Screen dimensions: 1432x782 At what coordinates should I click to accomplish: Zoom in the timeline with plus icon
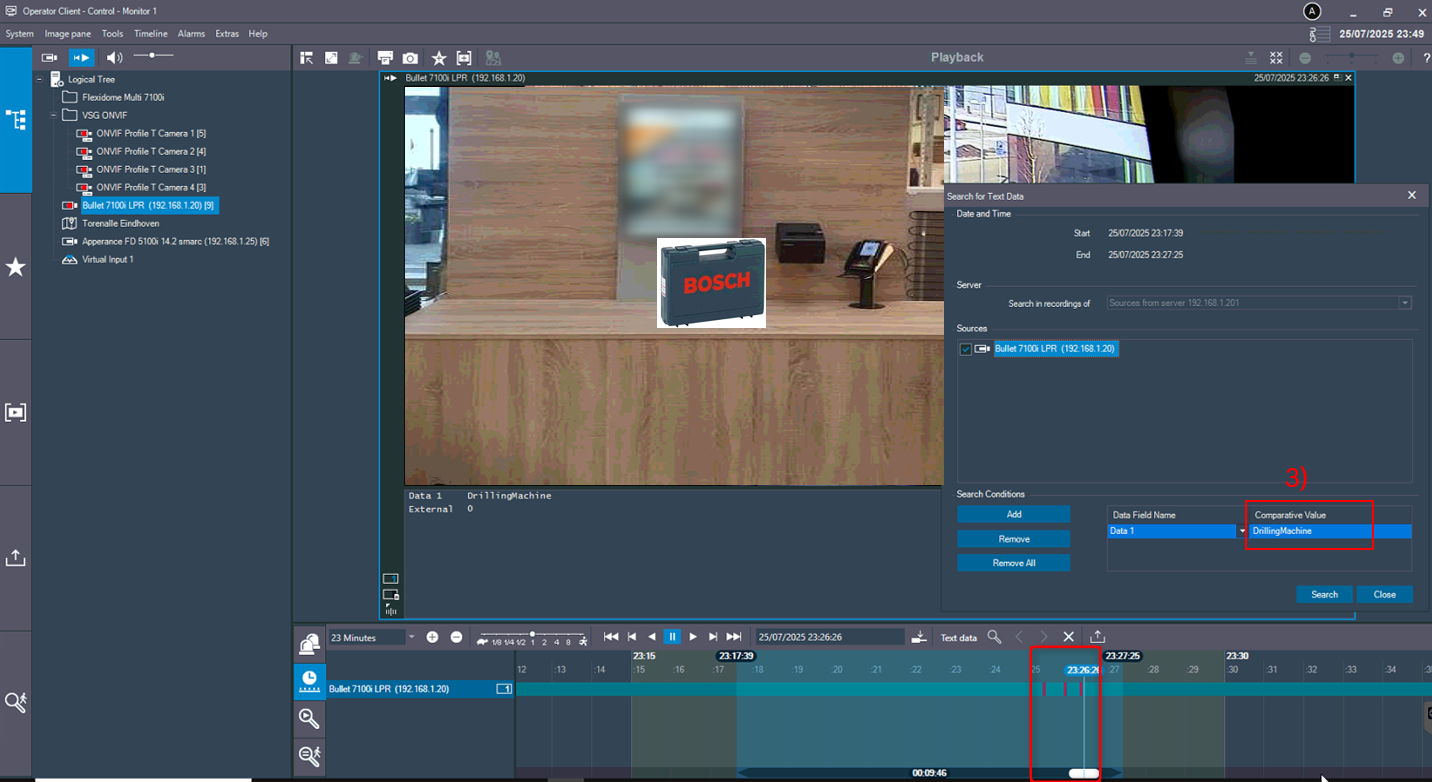[x=432, y=637]
